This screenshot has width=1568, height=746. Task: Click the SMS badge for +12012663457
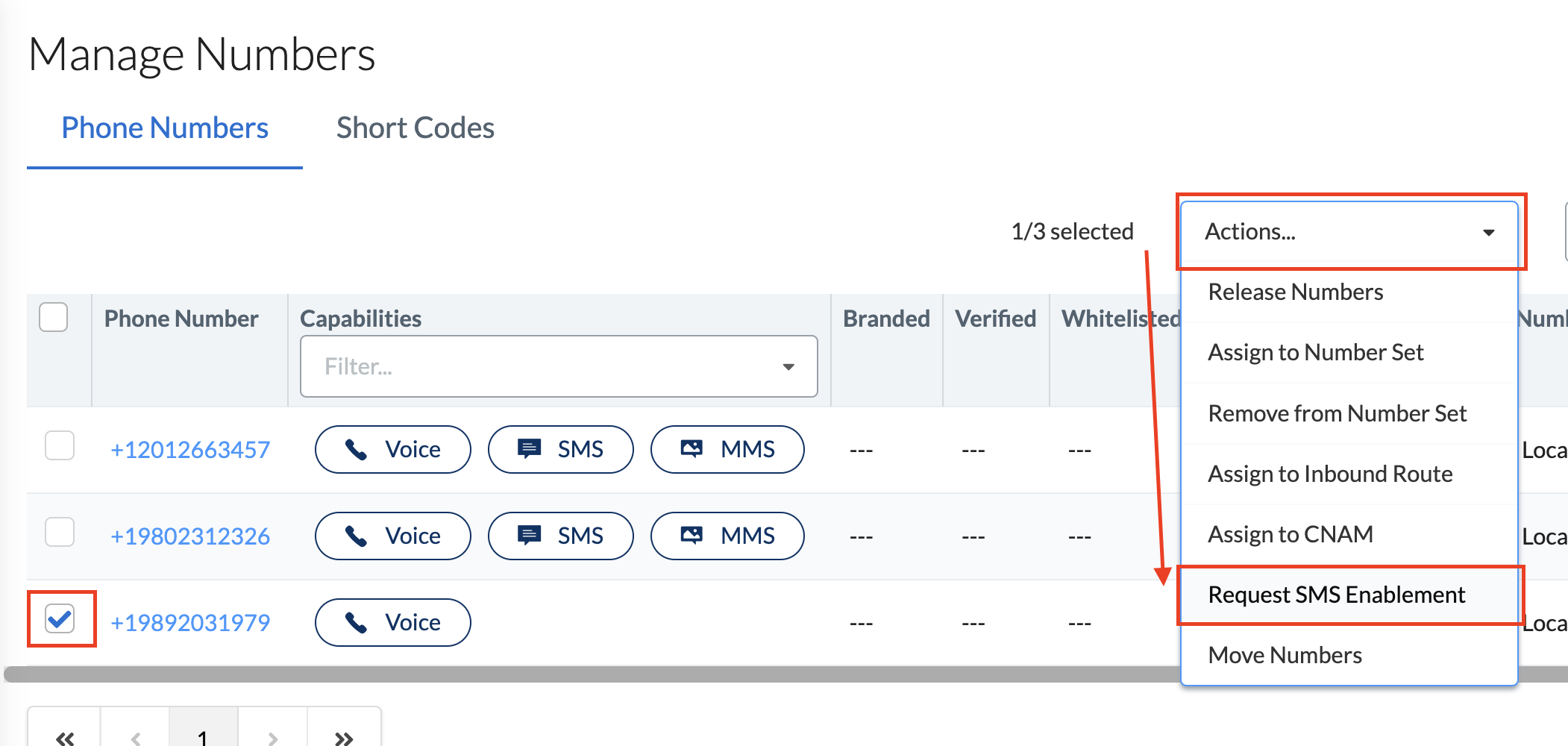pos(560,449)
